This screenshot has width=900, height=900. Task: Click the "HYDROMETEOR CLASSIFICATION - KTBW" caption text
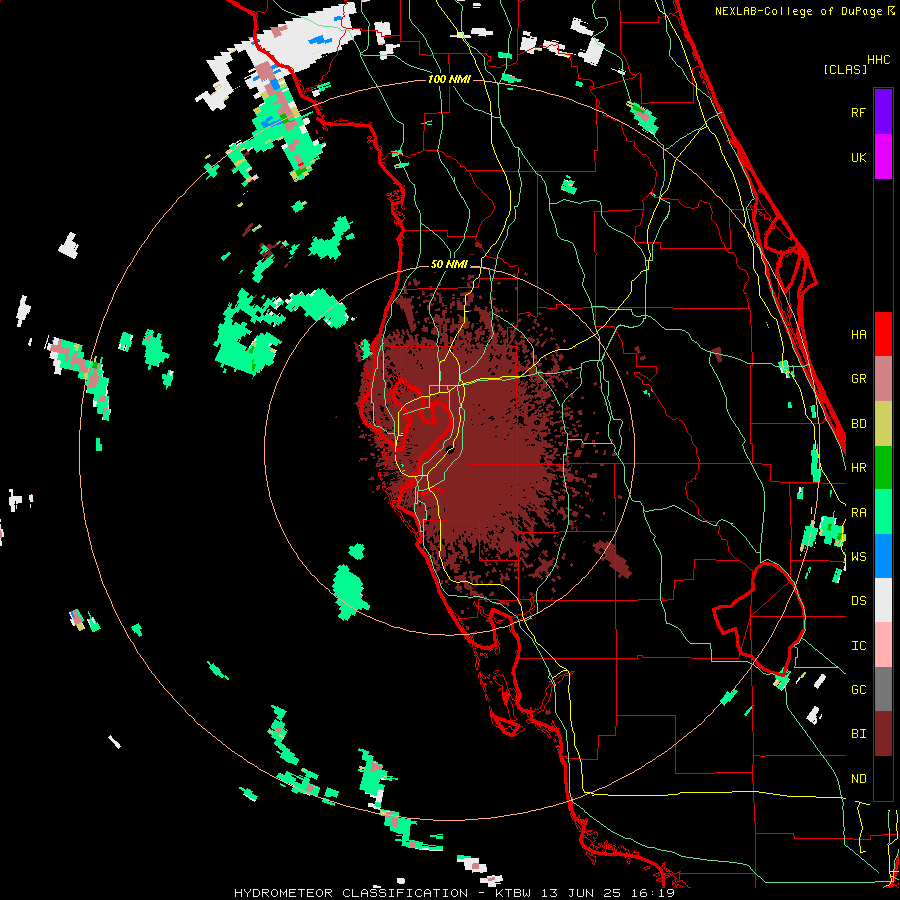pos(382,893)
